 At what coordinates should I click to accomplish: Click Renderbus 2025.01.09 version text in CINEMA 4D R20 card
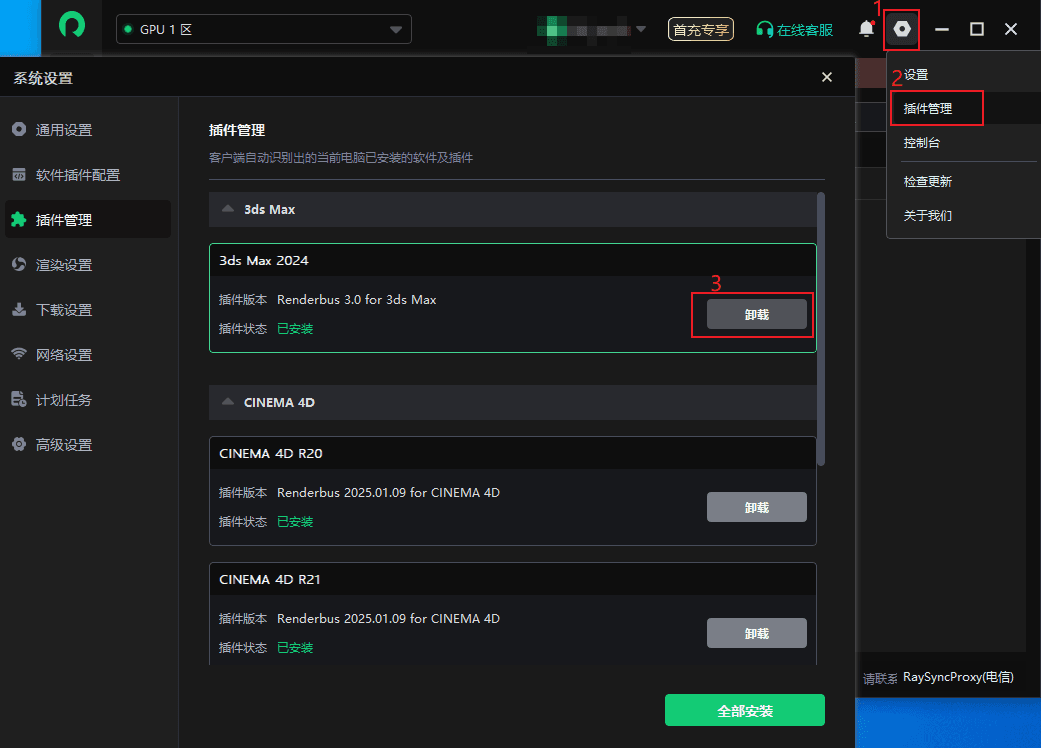click(x=388, y=492)
